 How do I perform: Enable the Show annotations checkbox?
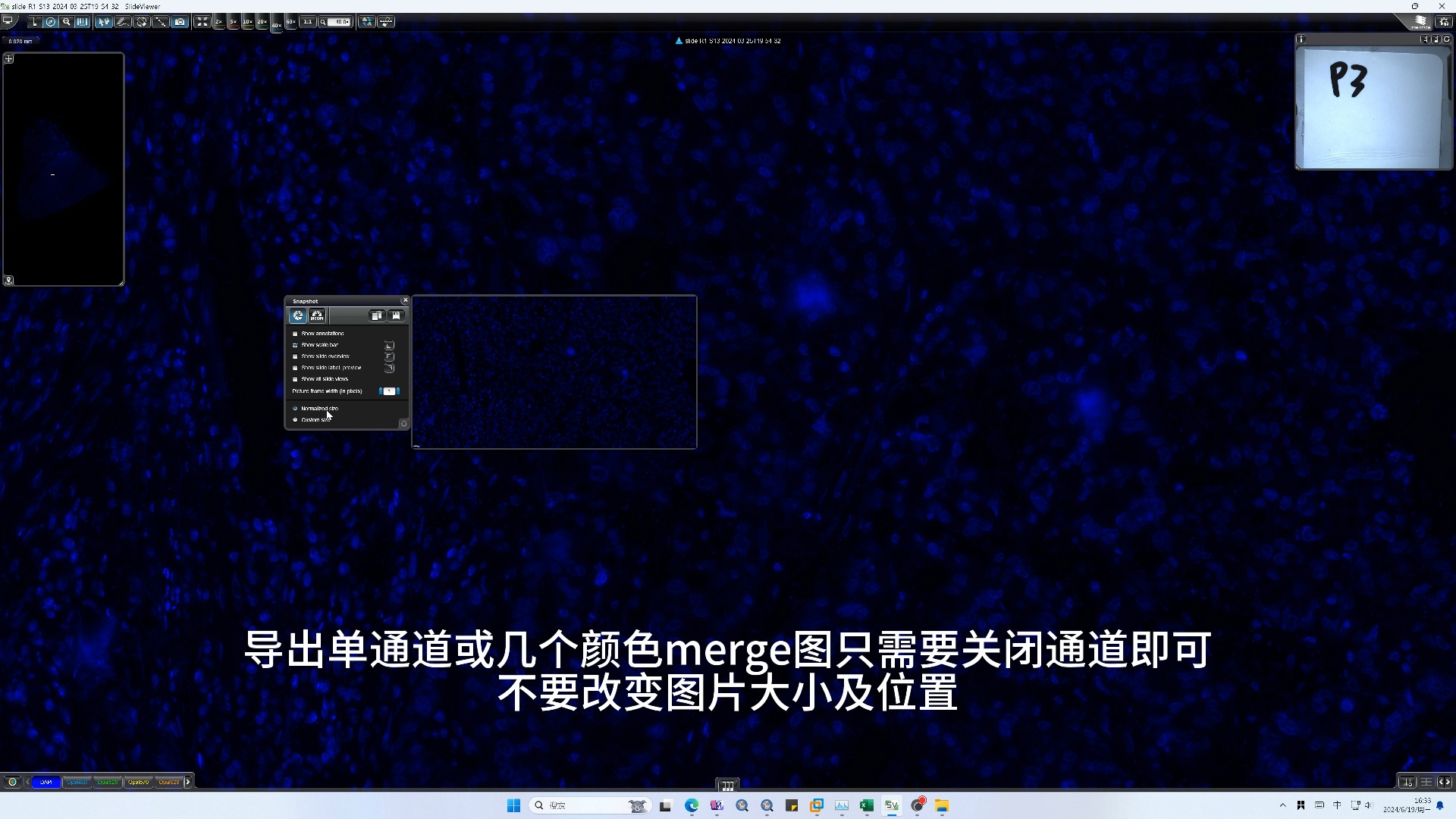(295, 334)
